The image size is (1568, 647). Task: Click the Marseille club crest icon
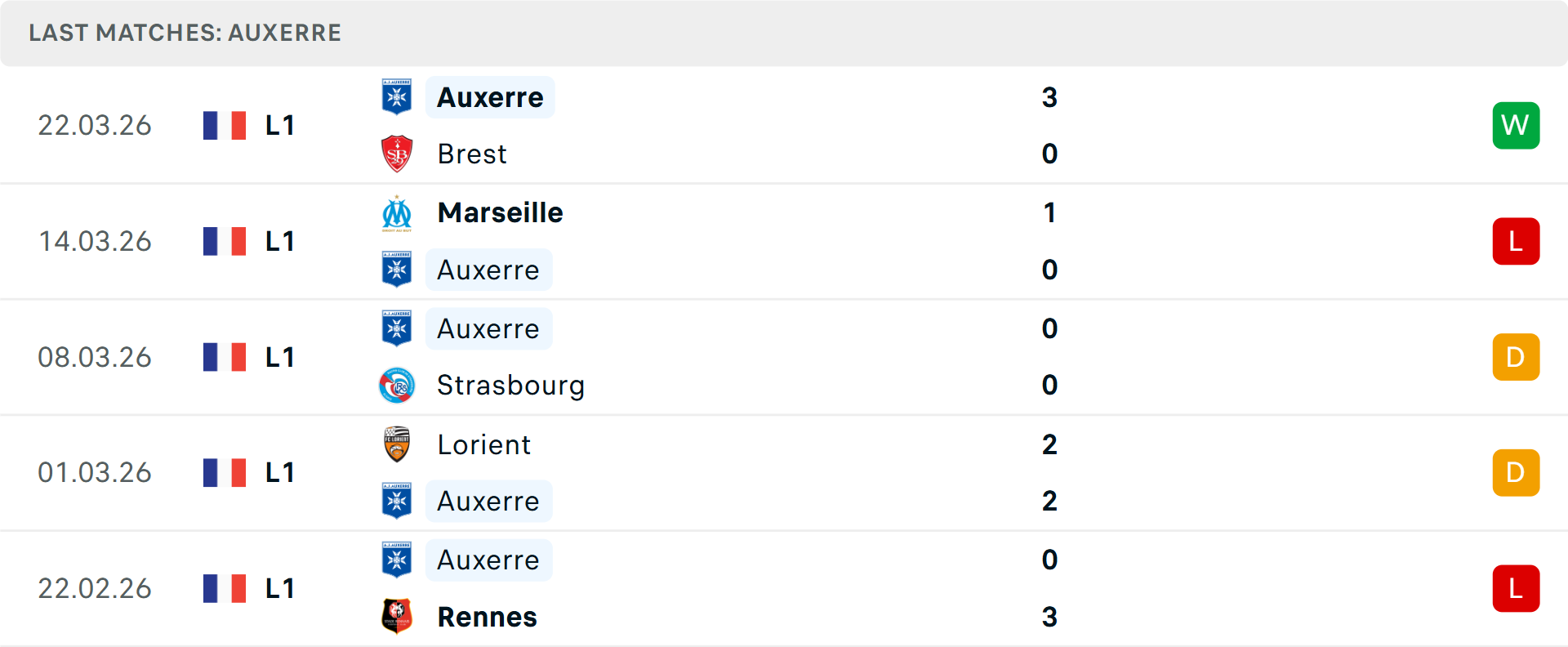click(397, 213)
